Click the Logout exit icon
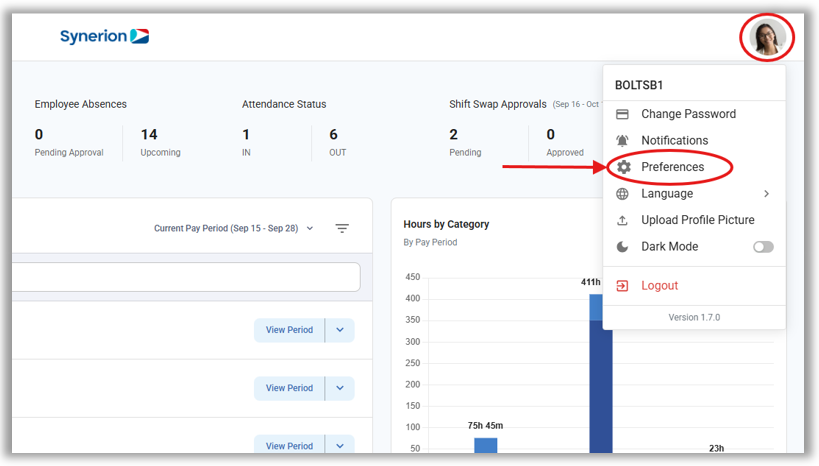This screenshot has width=819, height=466. [x=622, y=286]
